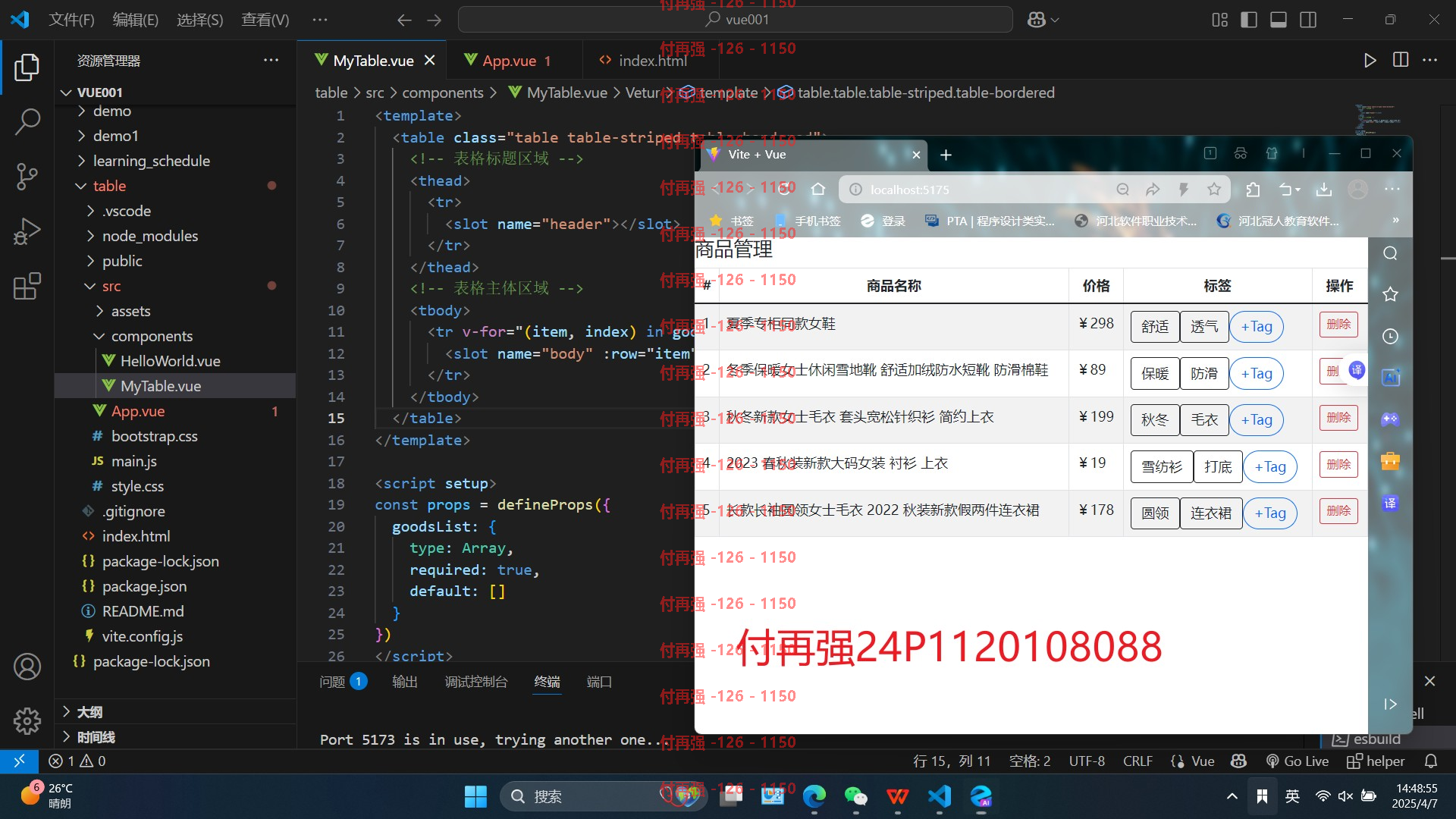This screenshot has height=819, width=1456.
Task: Open status bar notifications bell
Action: pos(1431,761)
